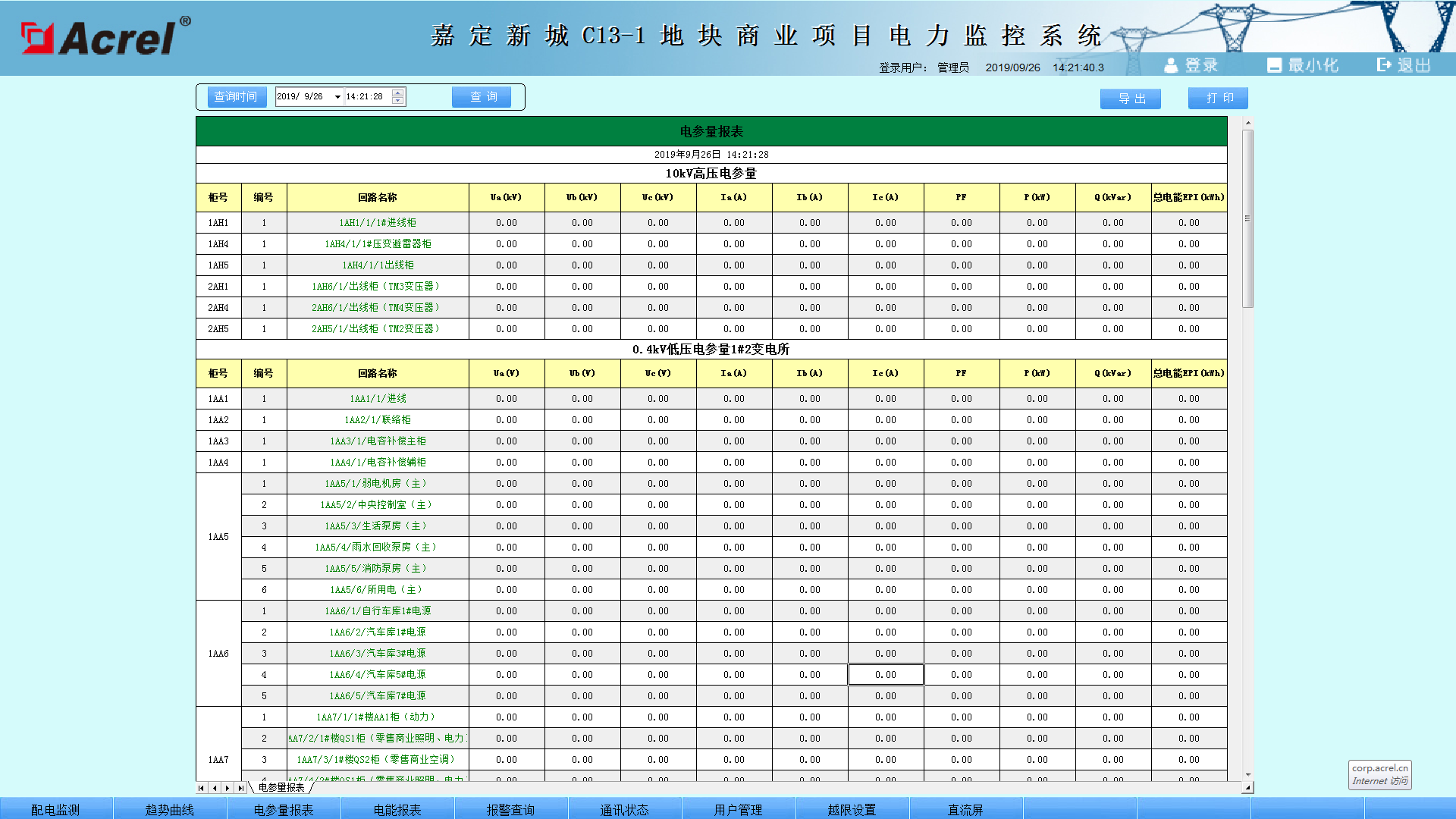This screenshot has height=819, width=1456.
Task: Go to first sheet arrow icon
Action: [x=202, y=788]
